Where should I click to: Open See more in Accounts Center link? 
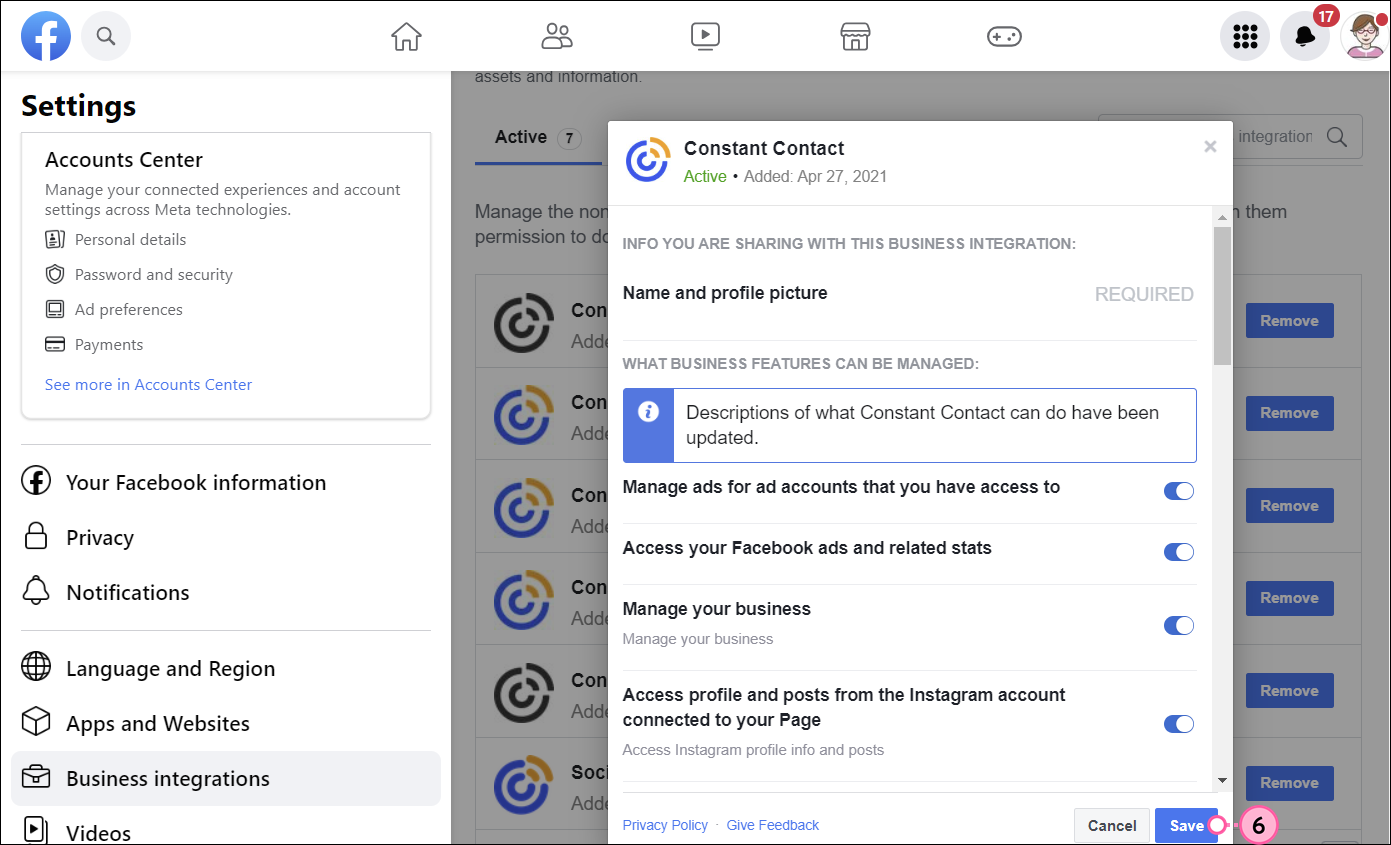148,384
